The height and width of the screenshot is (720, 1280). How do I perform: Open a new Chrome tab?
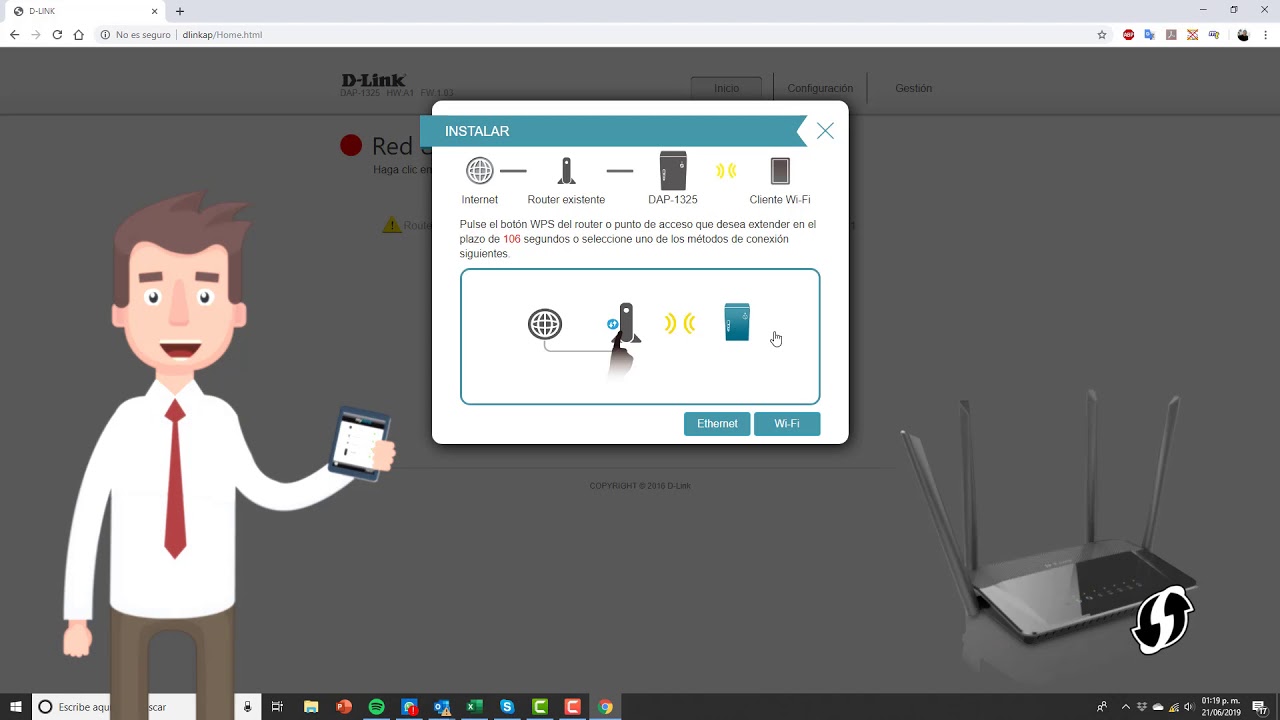coord(180,11)
